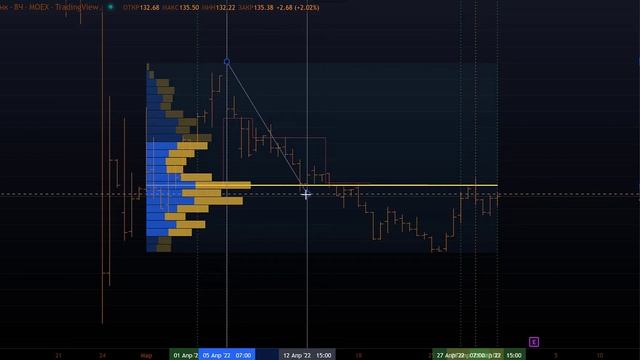Click the purple E earnings marker icon
This screenshot has width=640, height=360.
(534, 342)
